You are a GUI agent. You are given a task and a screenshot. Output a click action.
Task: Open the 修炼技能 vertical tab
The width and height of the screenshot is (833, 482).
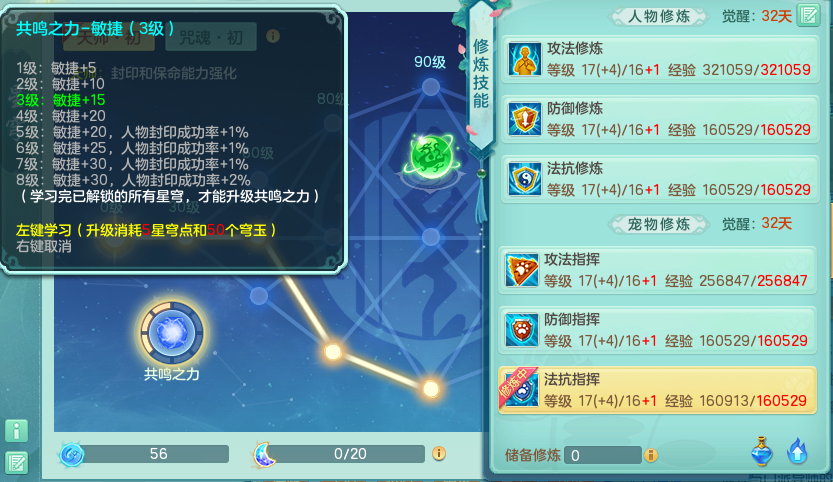tap(481, 73)
